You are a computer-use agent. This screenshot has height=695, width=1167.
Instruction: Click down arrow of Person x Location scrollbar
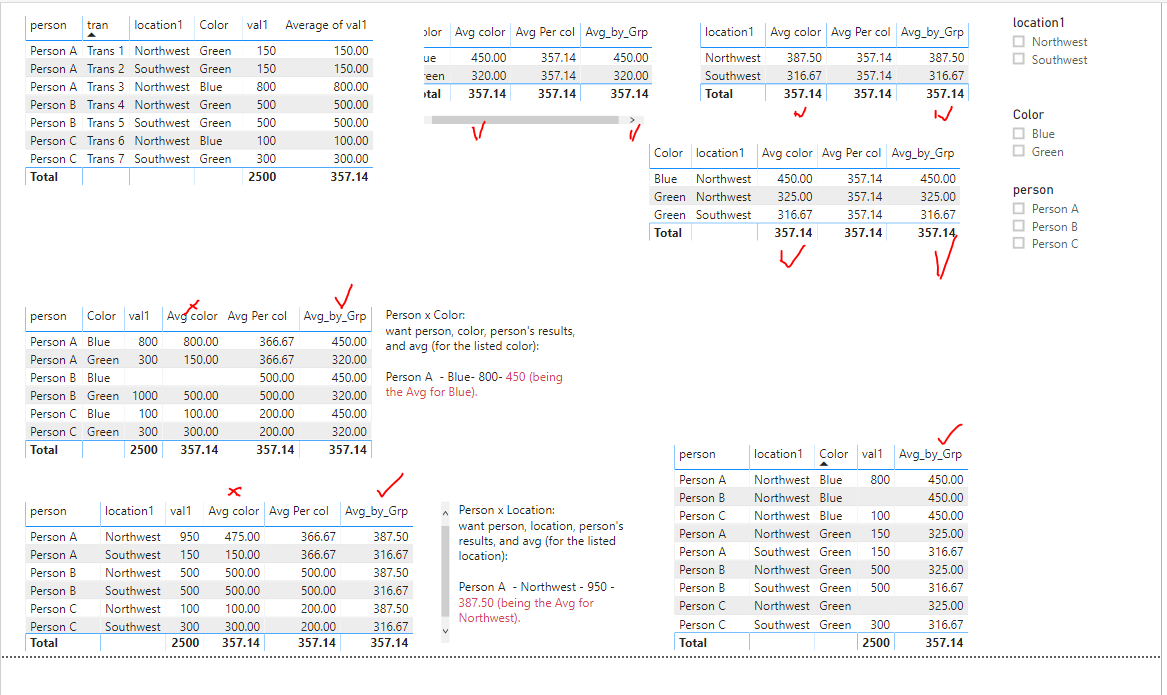coord(445,631)
